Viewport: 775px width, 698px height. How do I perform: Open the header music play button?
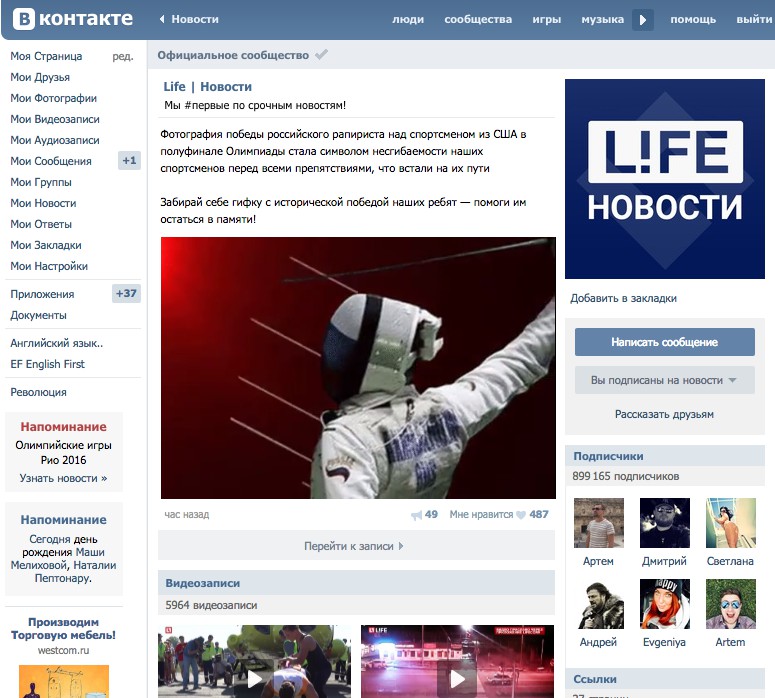(643, 20)
